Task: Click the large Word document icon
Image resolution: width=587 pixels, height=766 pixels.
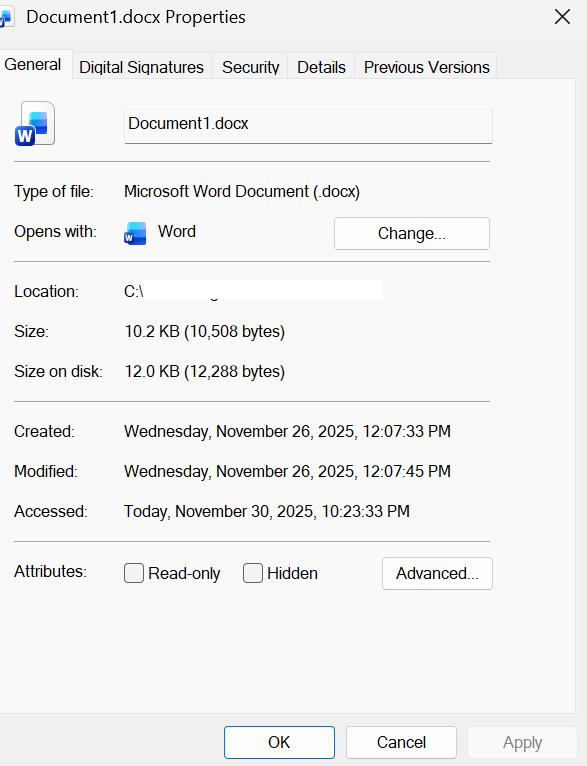Action: pos(35,124)
